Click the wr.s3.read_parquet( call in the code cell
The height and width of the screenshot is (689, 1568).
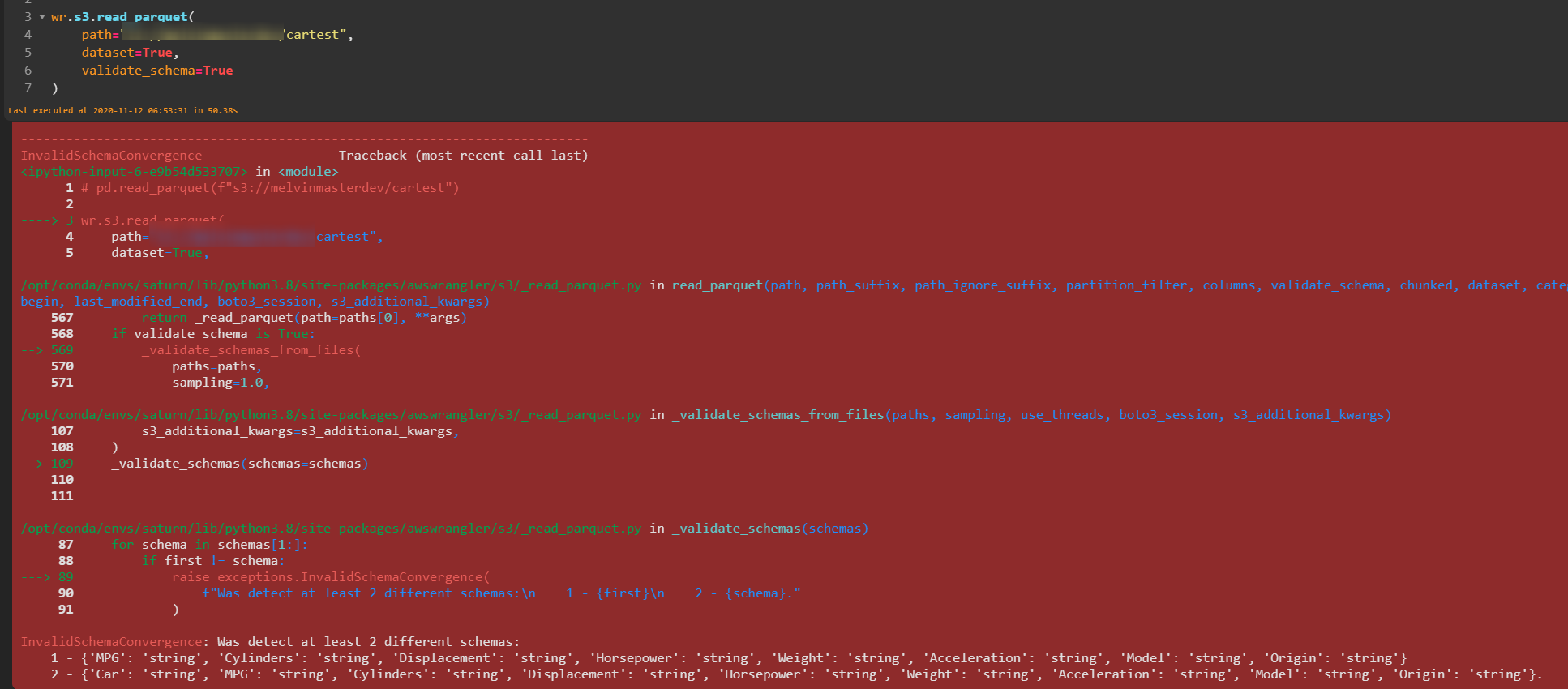[122, 17]
